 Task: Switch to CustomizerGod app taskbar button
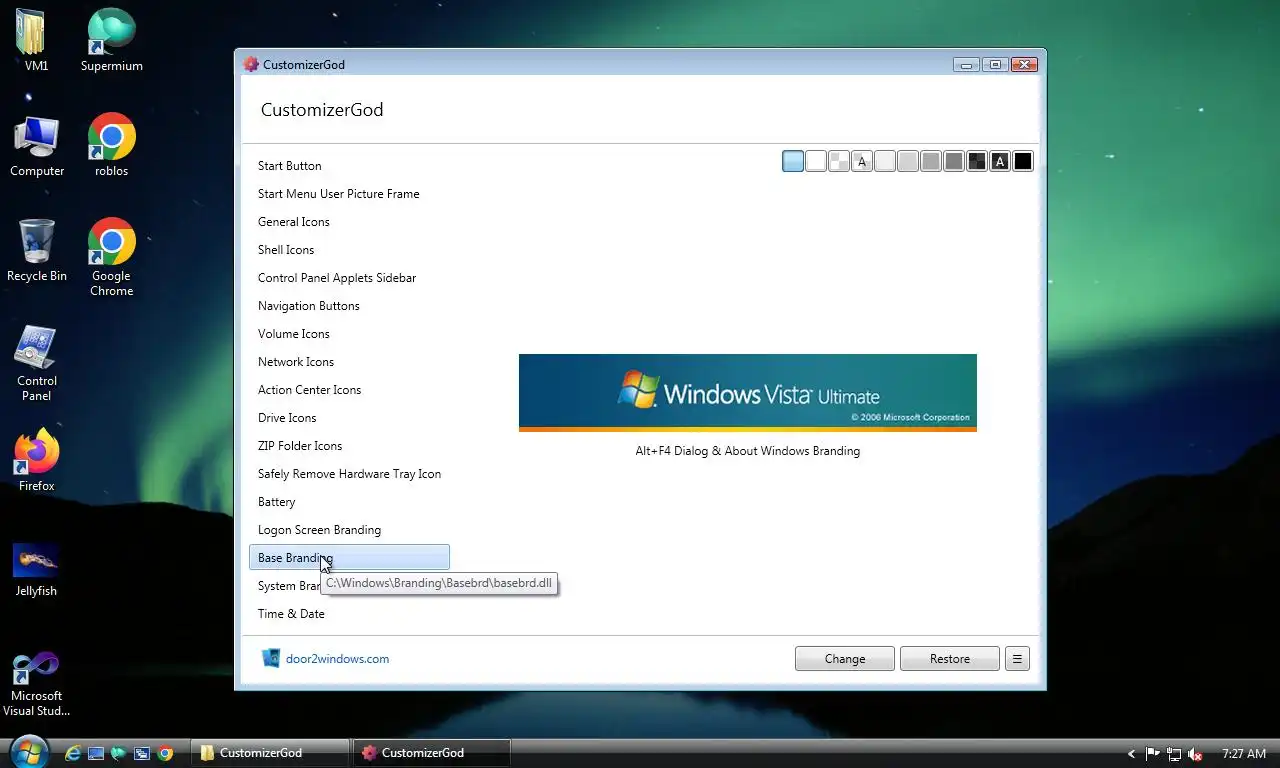click(x=432, y=753)
